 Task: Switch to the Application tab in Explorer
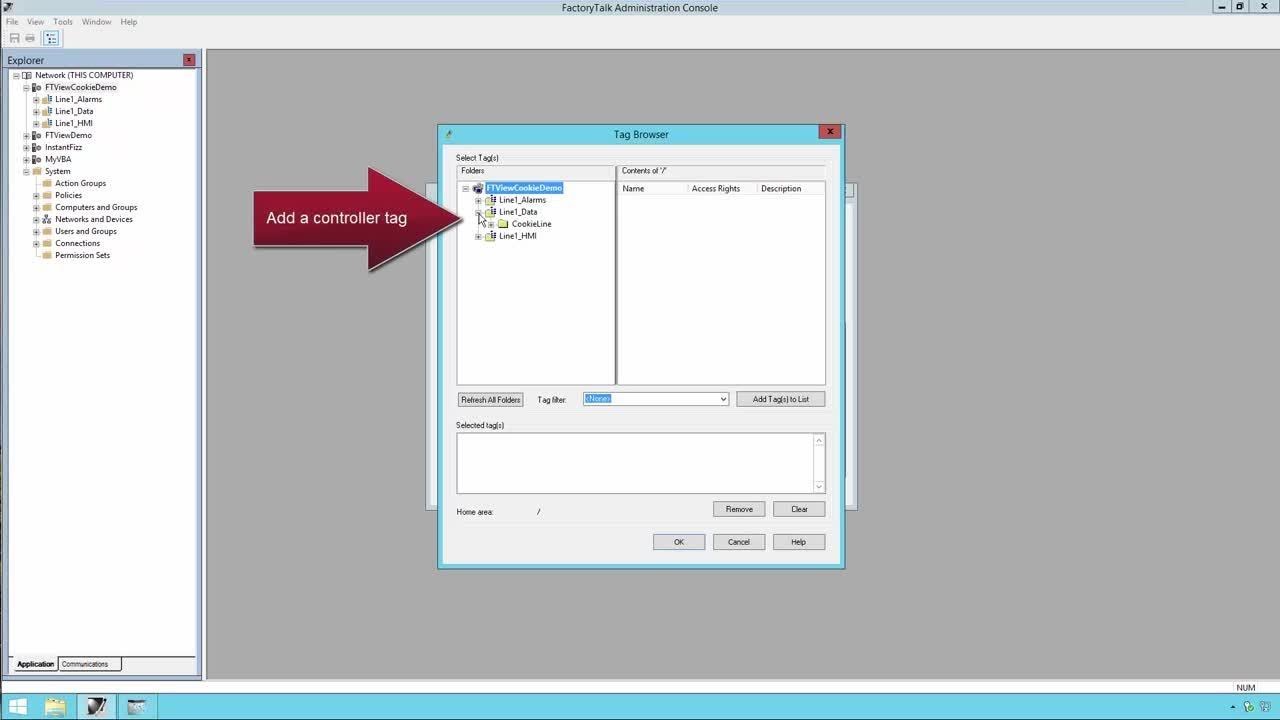[x=35, y=664]
